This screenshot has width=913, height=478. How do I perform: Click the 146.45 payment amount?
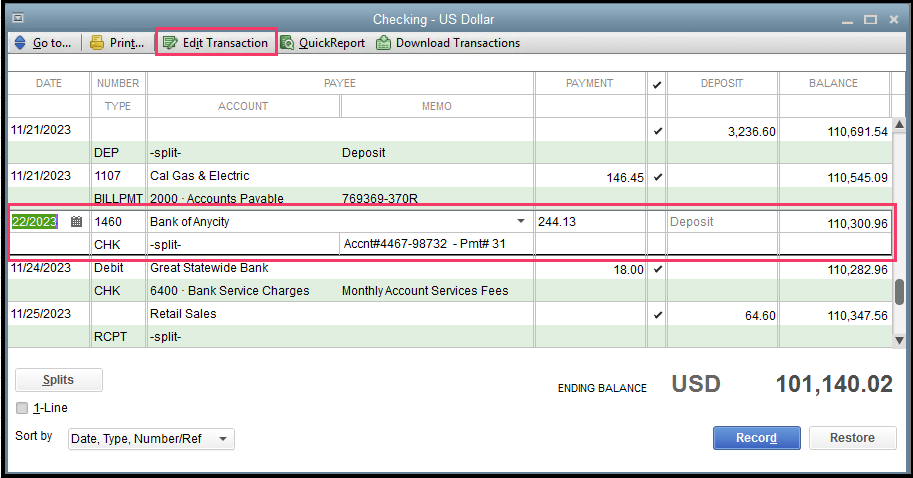click(x=625, y=178)
